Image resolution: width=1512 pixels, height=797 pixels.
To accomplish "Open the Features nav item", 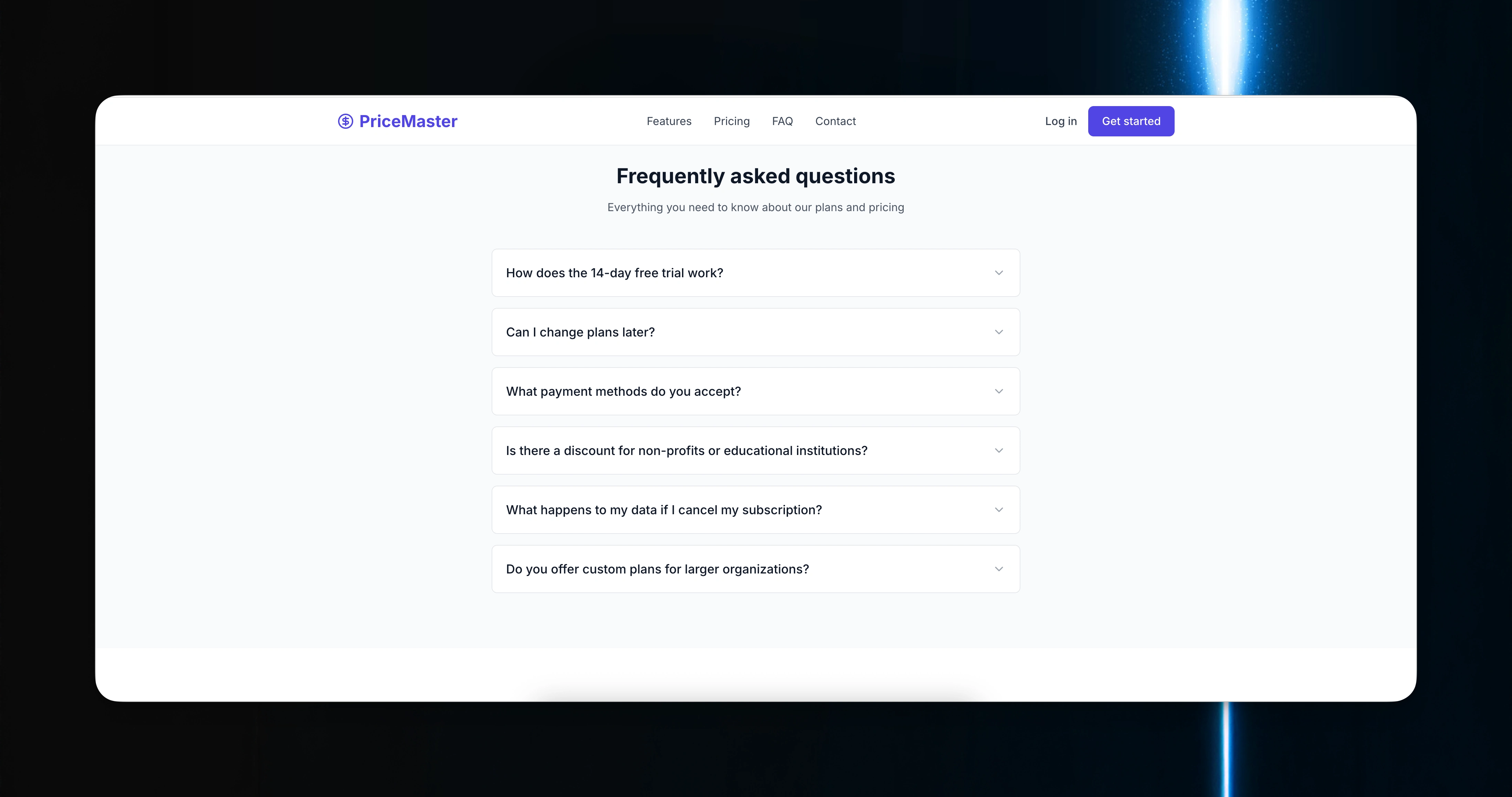I will point(669,121).
